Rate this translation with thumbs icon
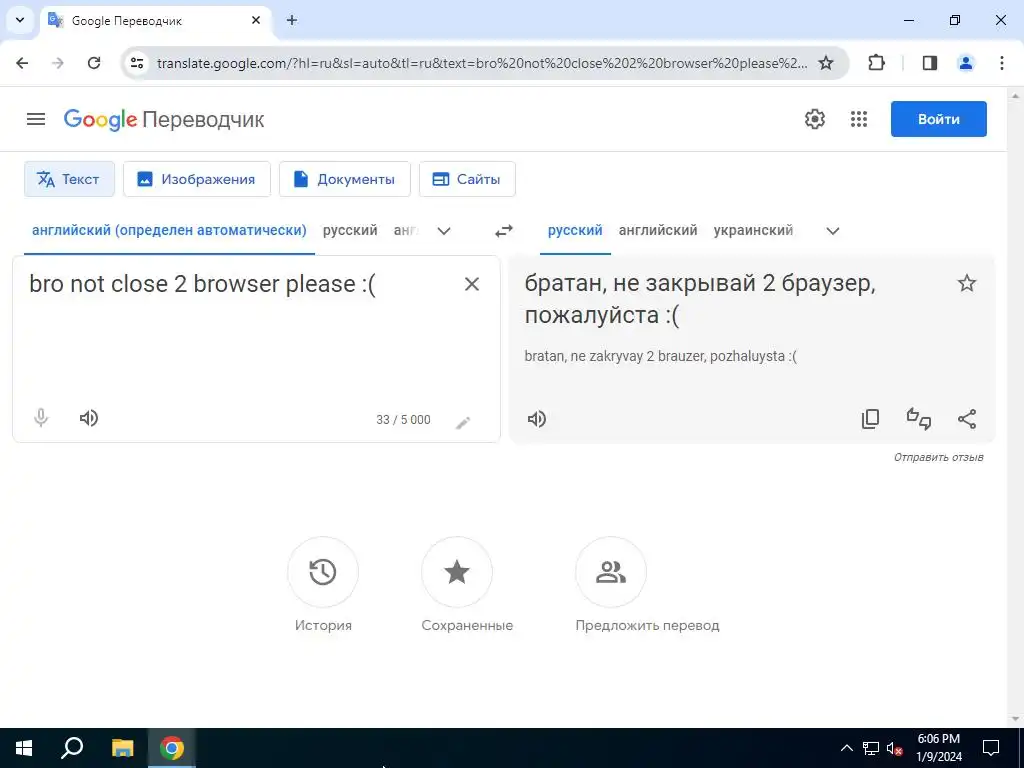Screen dimensions: 1024x768 [919, 419]
